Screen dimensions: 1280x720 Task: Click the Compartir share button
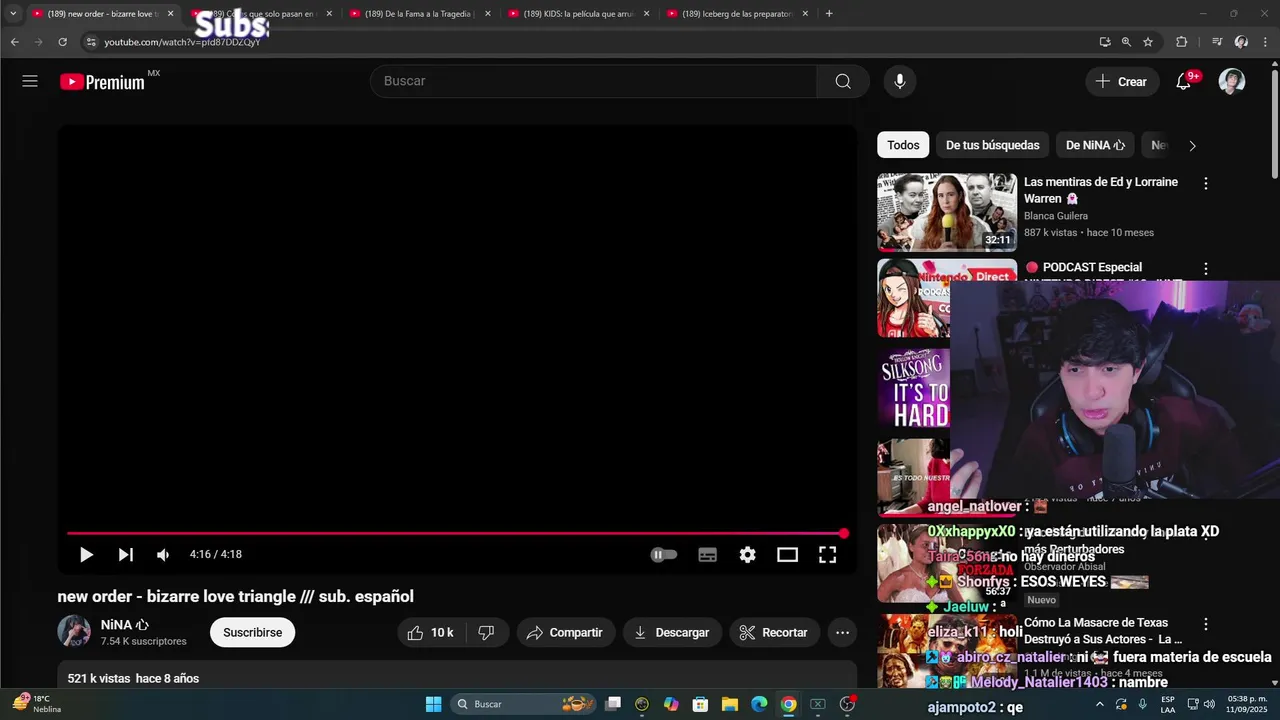[x=565, y=632]
